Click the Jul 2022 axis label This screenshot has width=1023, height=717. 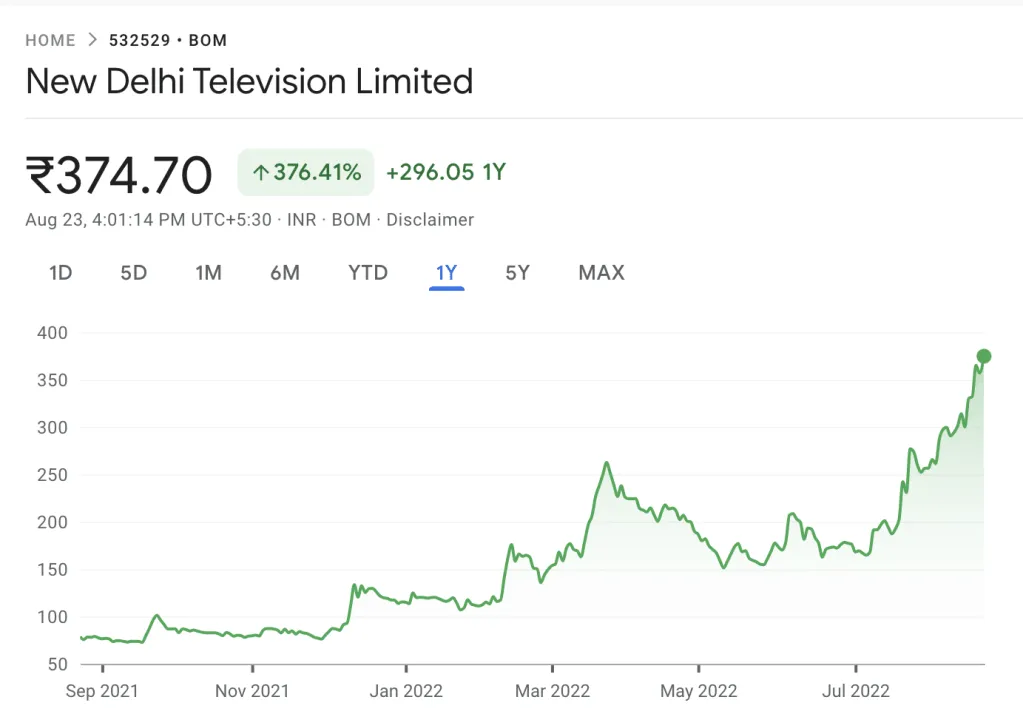856,691
